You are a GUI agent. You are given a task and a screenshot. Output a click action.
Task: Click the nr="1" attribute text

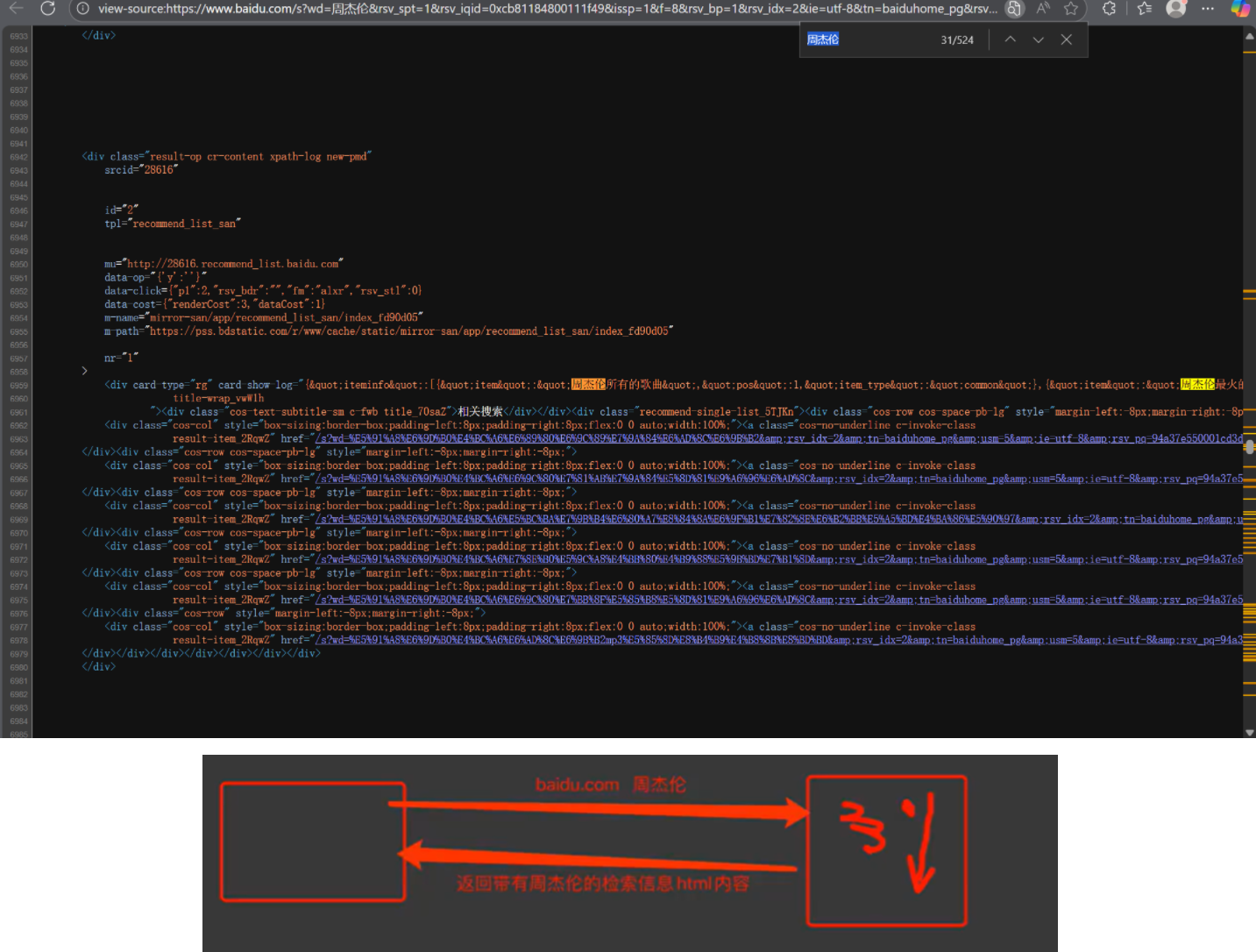click(x=122, y=359)
